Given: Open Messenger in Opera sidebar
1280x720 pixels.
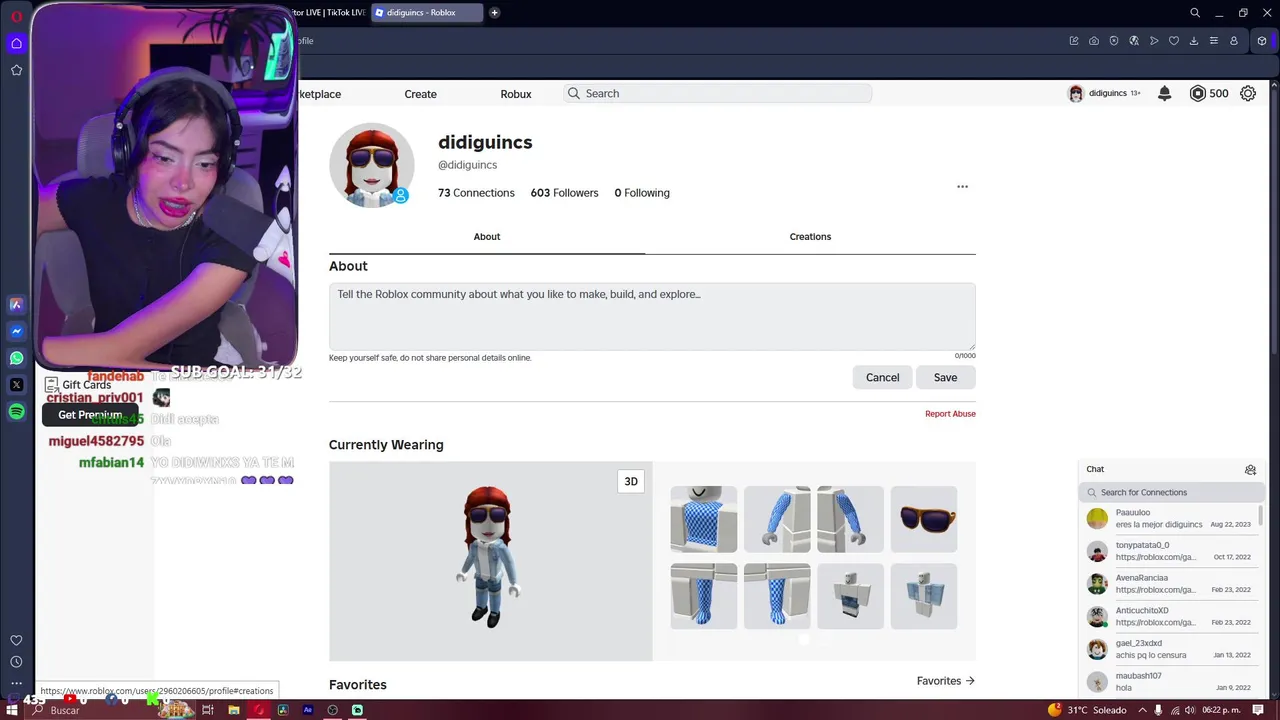Looking at the screenshot, I should coord(16,331).
